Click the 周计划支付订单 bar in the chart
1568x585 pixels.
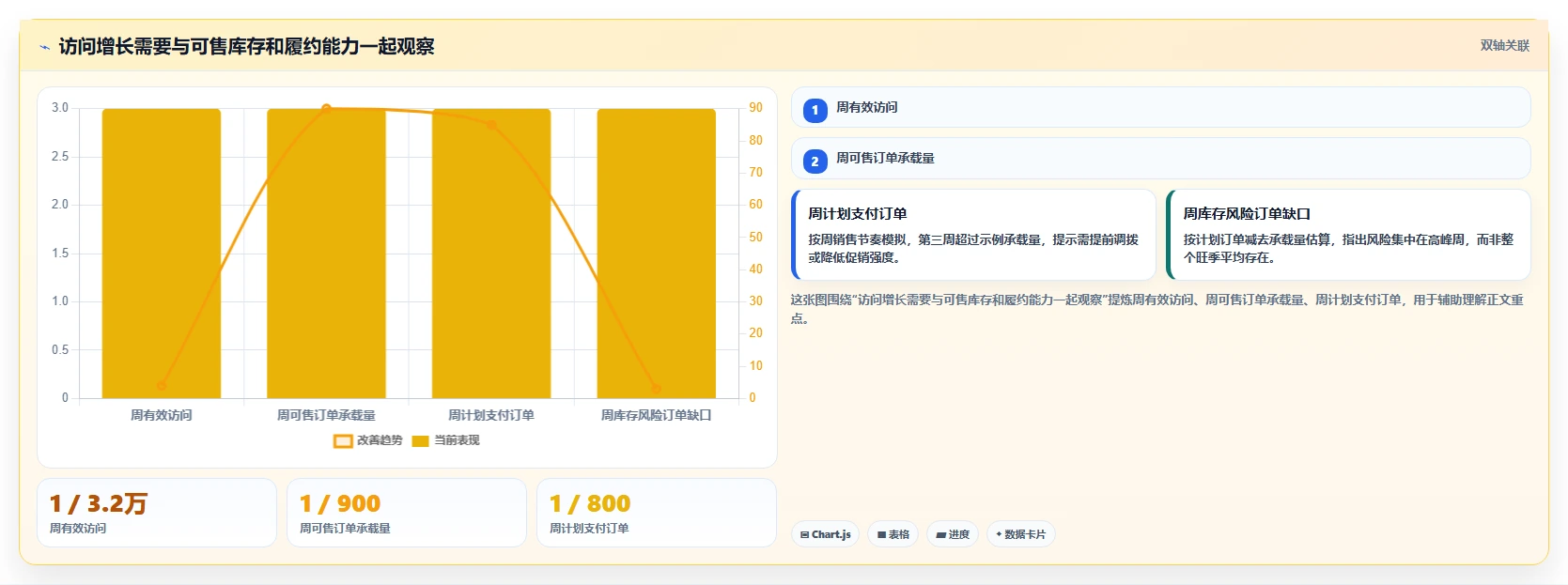coord(491,254)
